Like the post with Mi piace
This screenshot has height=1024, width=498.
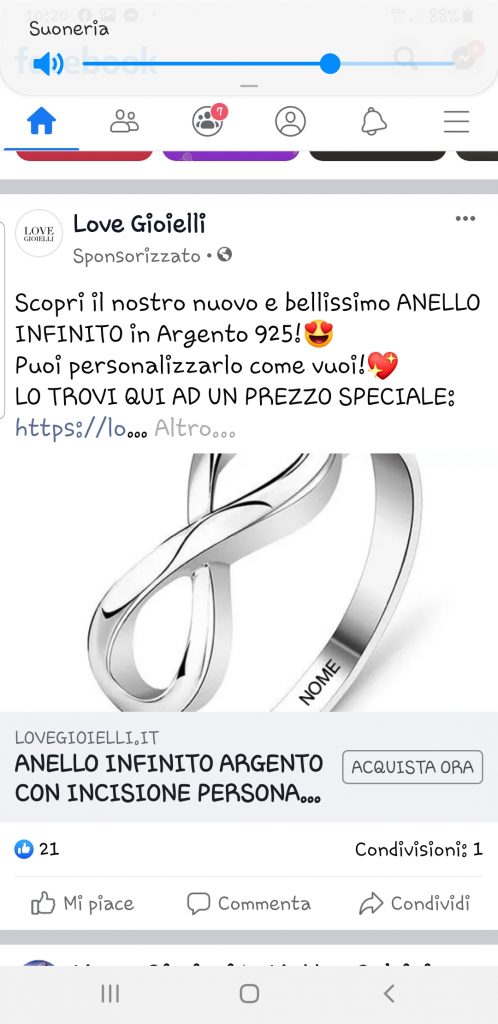tap(82, 904)
